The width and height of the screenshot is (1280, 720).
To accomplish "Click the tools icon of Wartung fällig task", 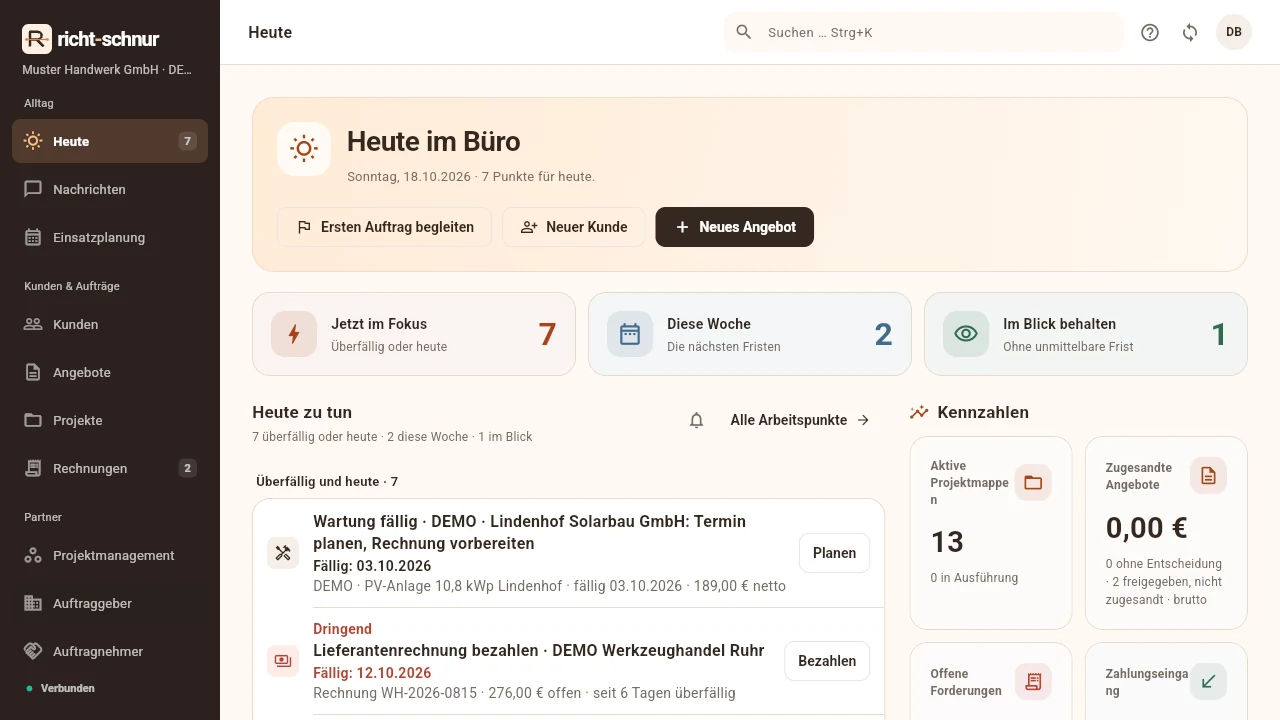I will pyautogui.click(x=283, y=553).
